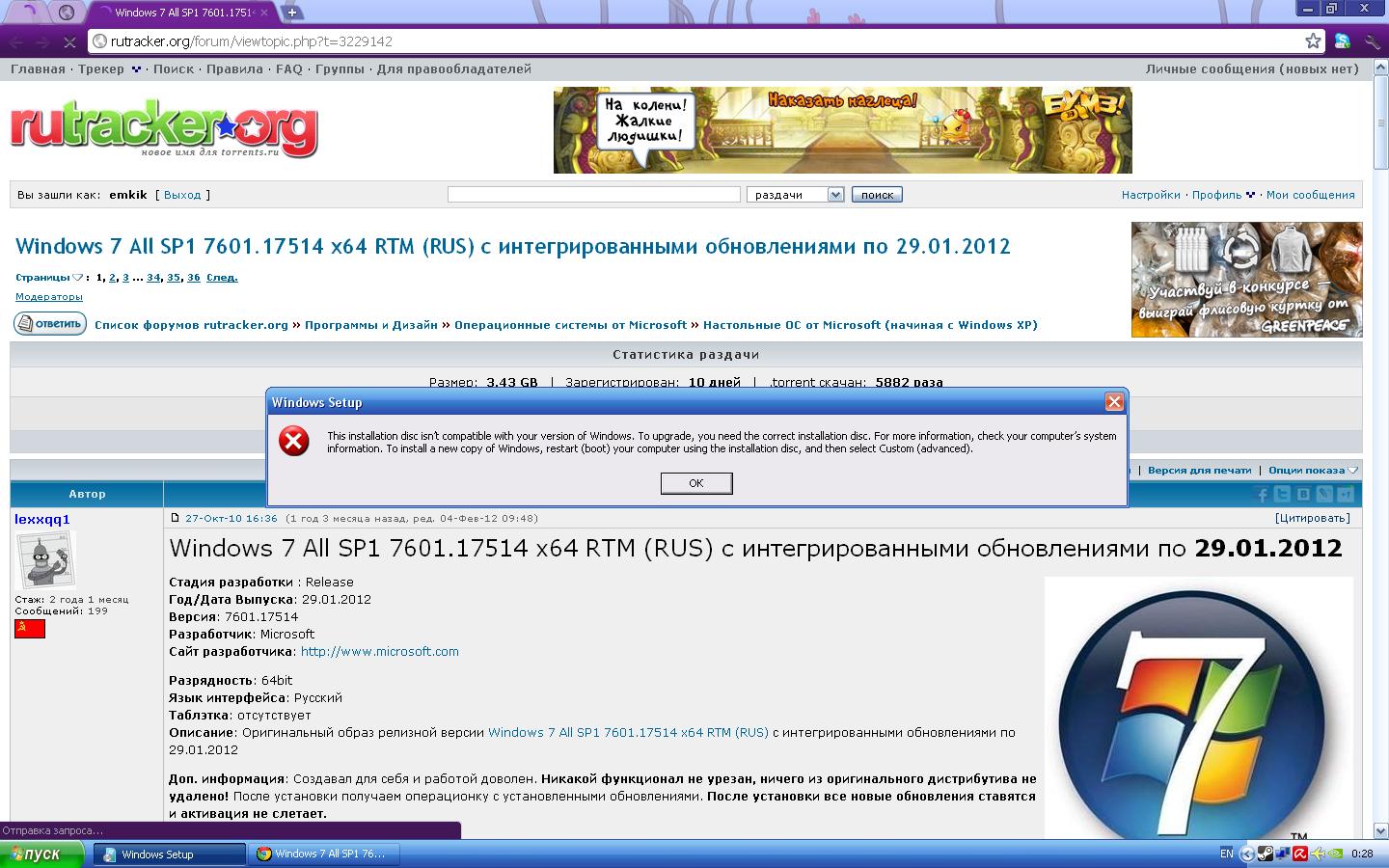The image size is (1389, 868).
Task: Stop page loading with the X button
Action: [x=70, y=41]
